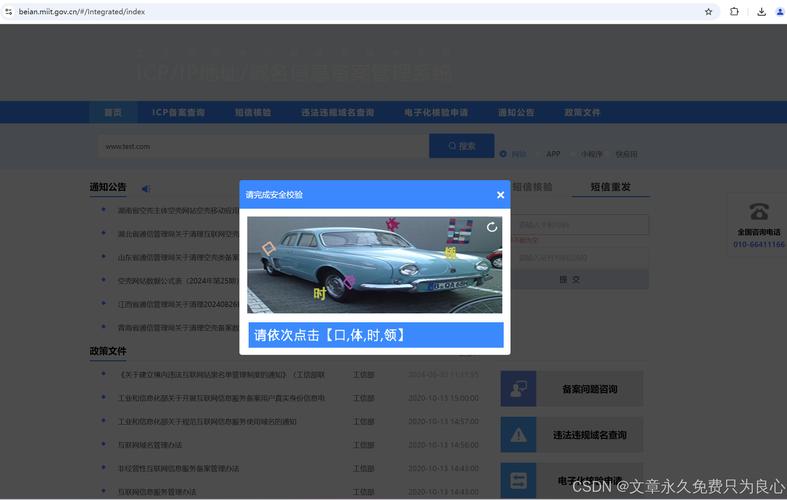
Task: View site information icon in address bar
Action: pyautogui.click(x=9, y=12)
